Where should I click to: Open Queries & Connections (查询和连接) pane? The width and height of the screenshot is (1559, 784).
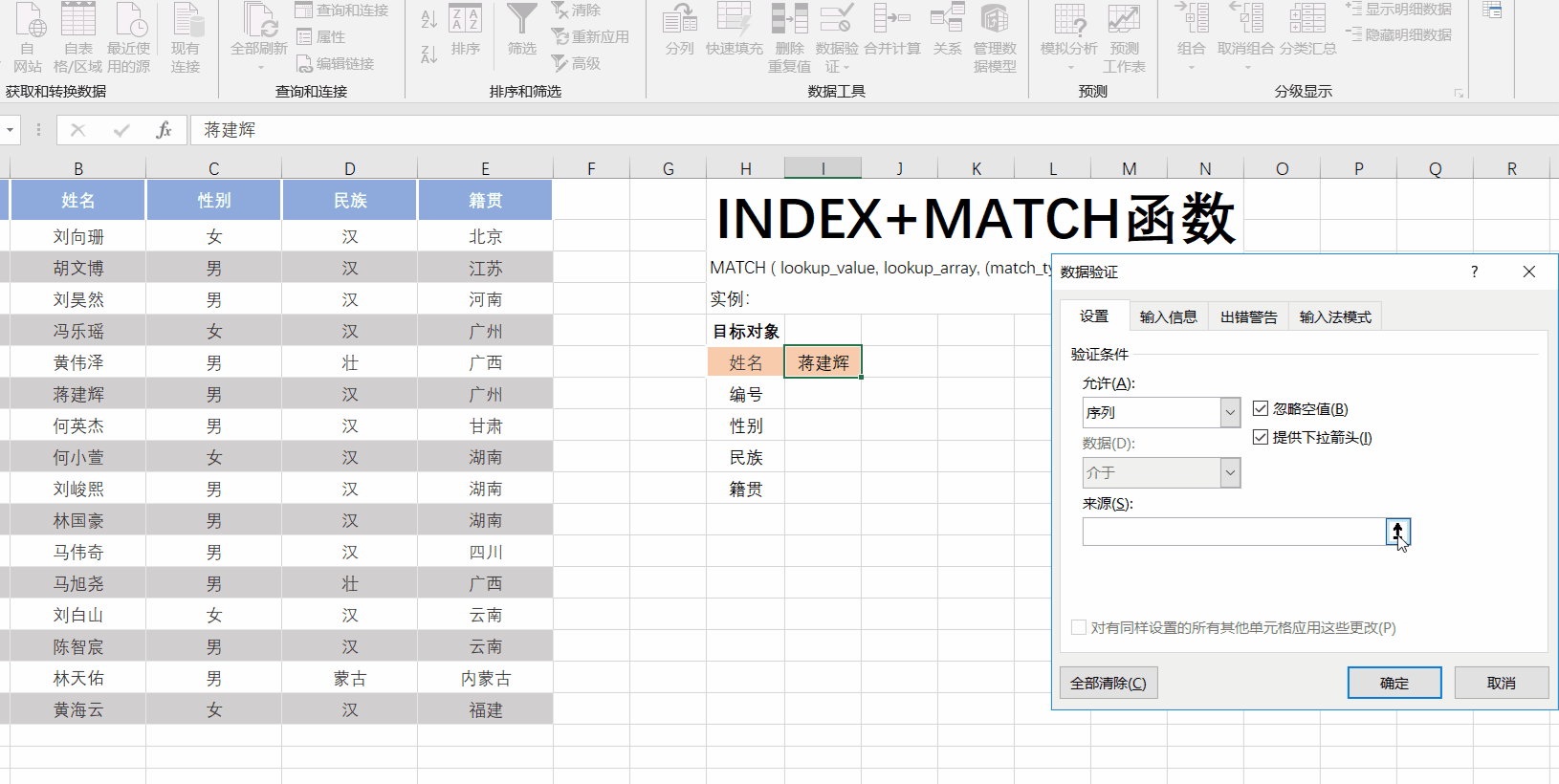(x=341, y=11)
